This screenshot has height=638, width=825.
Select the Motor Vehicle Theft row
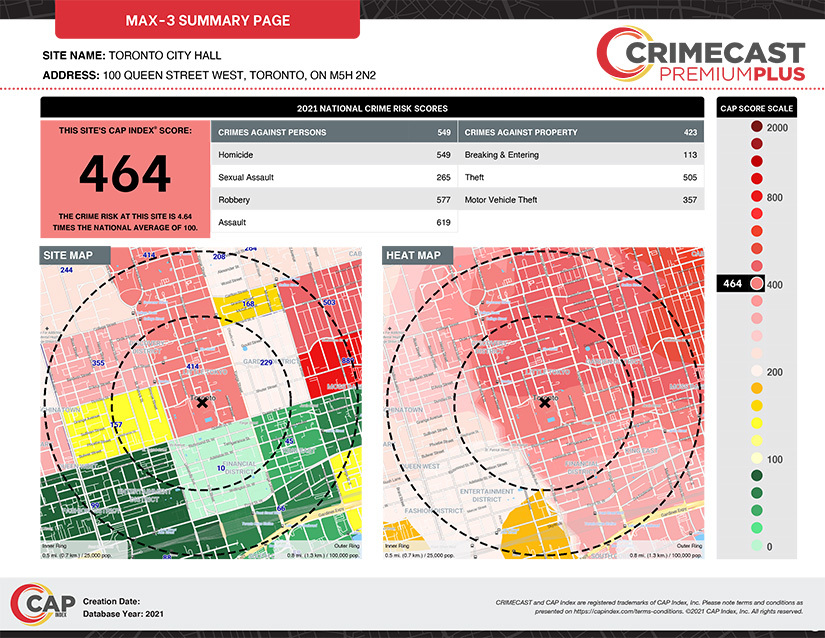click(x=580, y=200)
